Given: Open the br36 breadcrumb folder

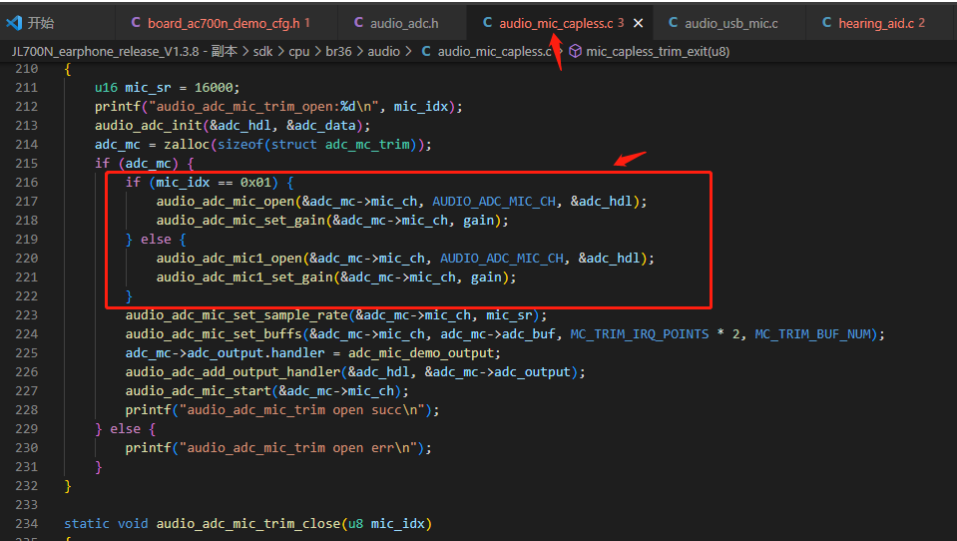Looking at the screenshot, I should 338,51.
